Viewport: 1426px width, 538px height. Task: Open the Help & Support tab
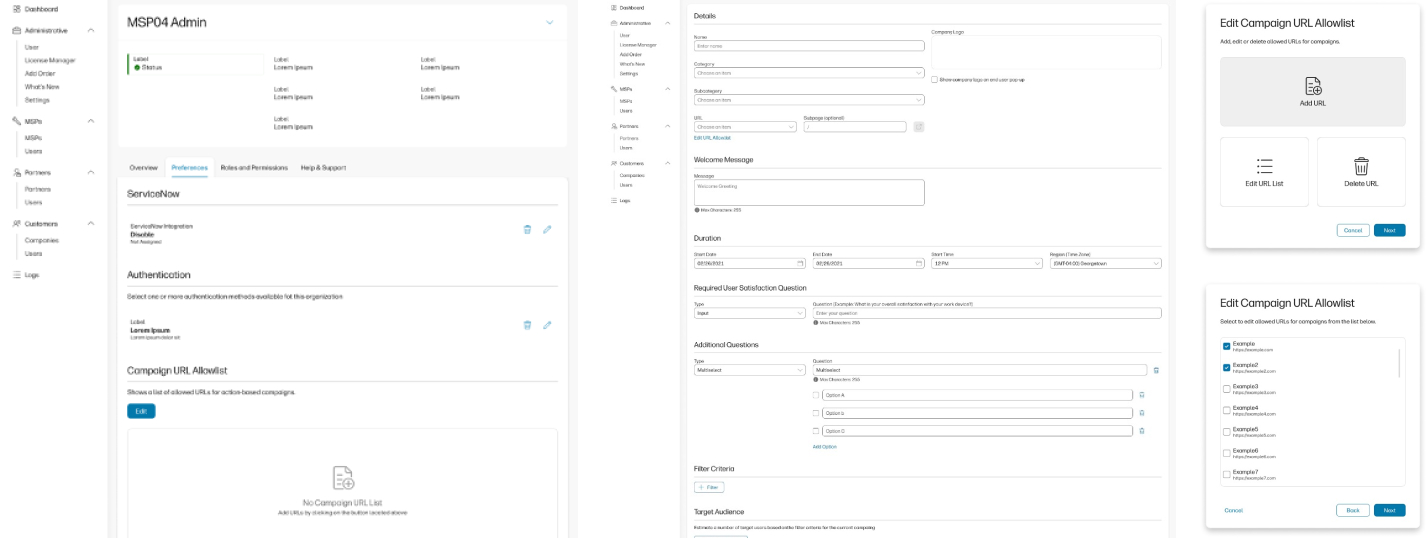[x=325, y=167]
